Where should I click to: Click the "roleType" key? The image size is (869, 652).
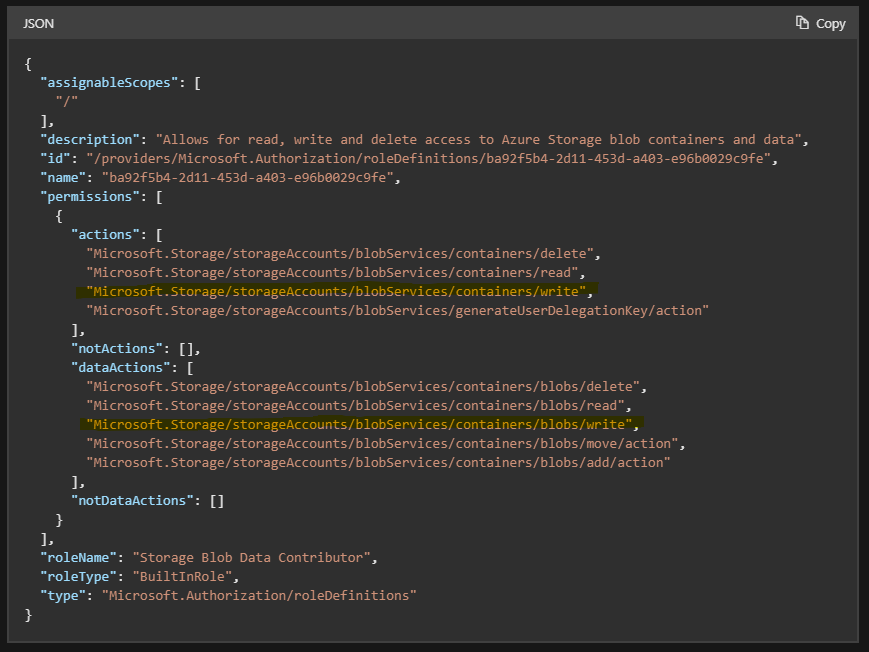(78, 577)
